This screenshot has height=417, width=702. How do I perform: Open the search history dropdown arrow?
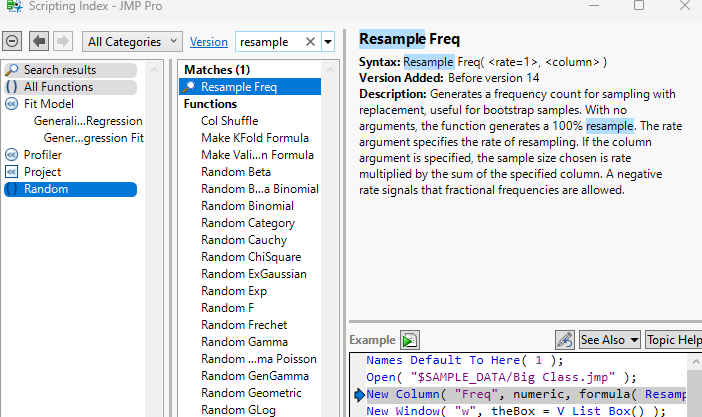point(328,42)
